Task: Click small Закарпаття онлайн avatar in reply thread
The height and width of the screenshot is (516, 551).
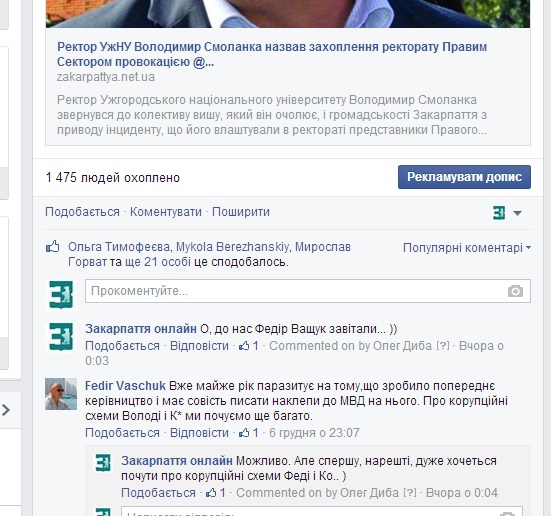Action: coord(103,463)
